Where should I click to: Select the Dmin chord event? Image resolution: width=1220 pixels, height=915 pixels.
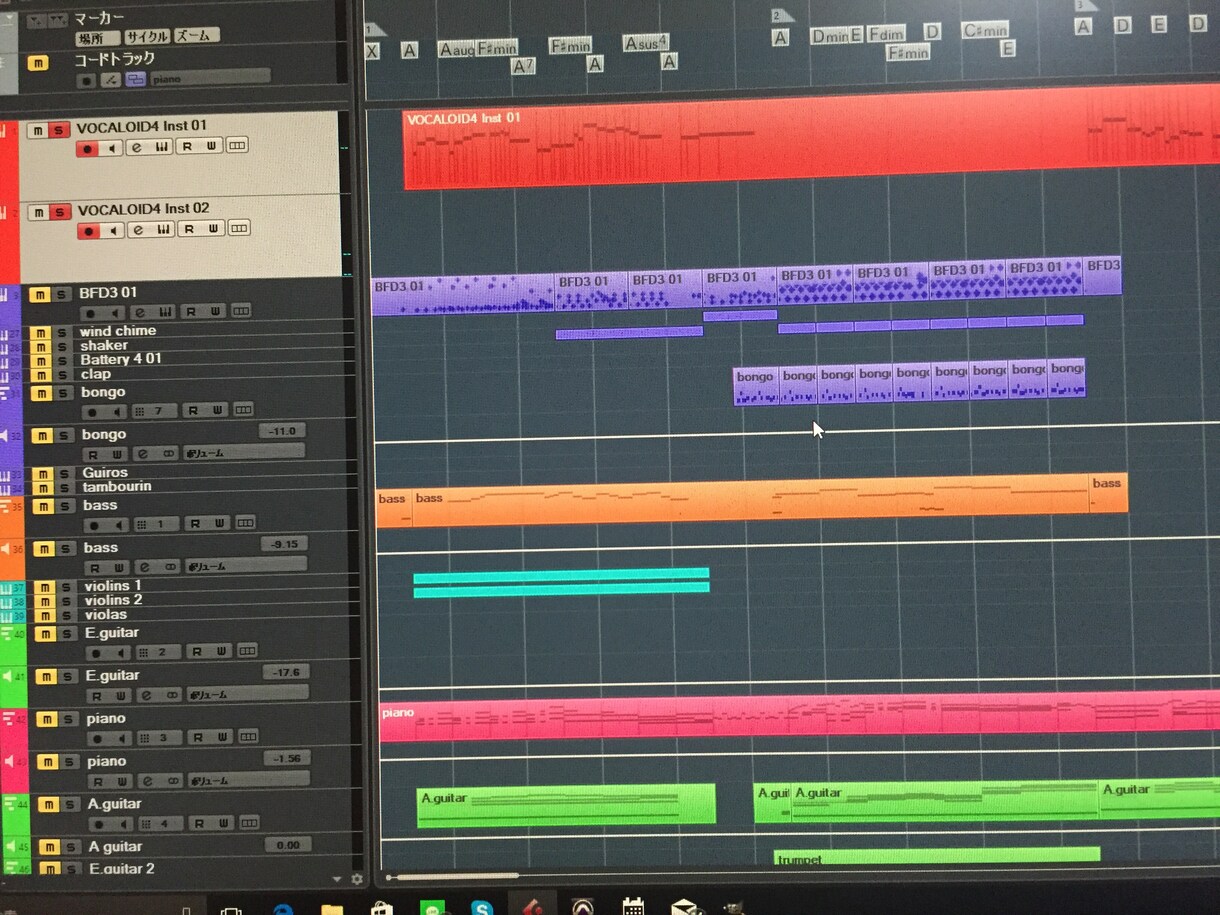(x=829, y=36)
